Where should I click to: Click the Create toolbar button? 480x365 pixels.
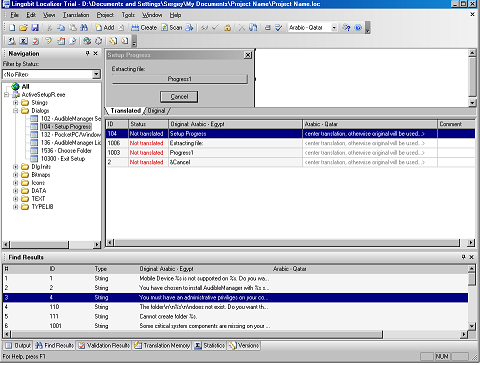click(144, 28)
